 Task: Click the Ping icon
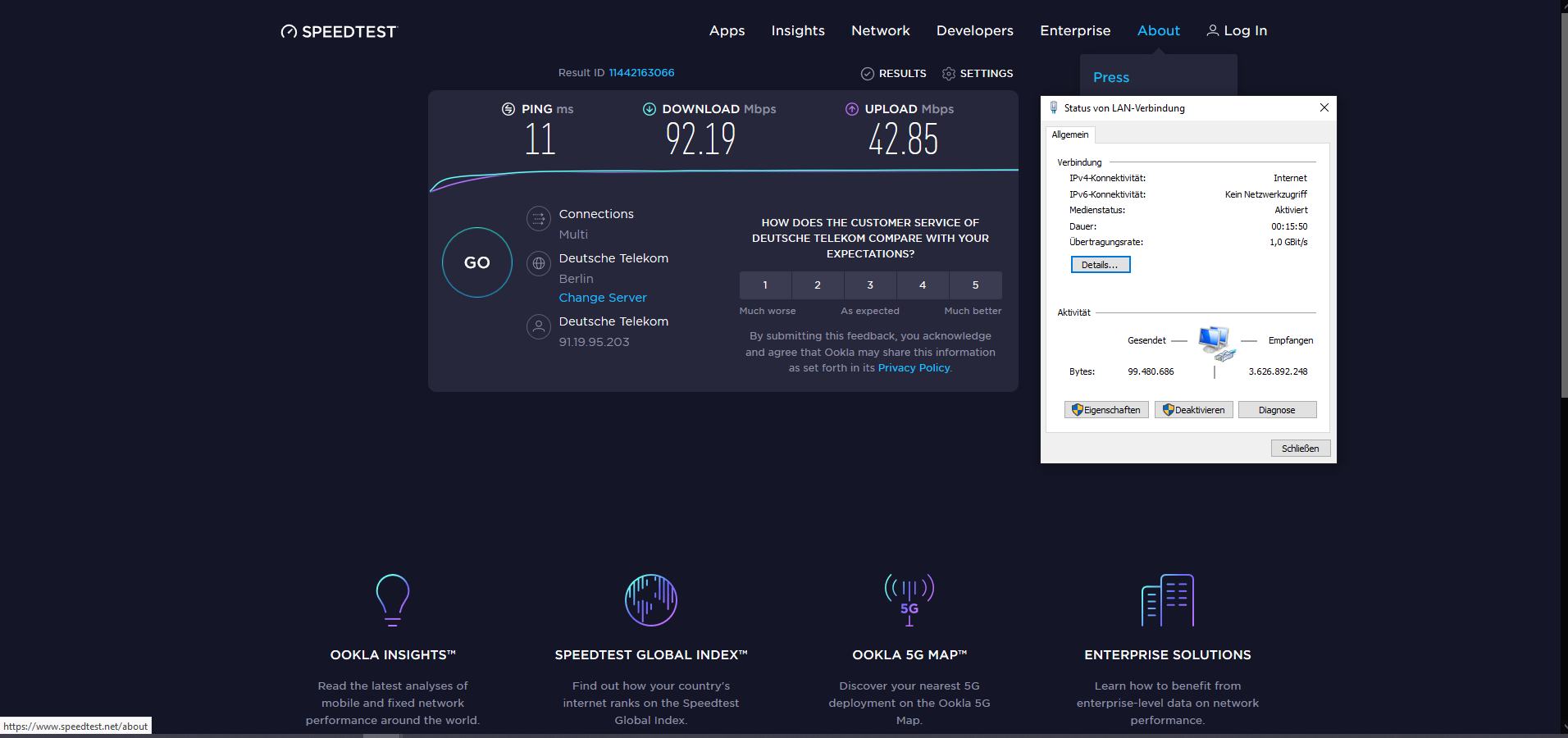[x=508, y=109]
